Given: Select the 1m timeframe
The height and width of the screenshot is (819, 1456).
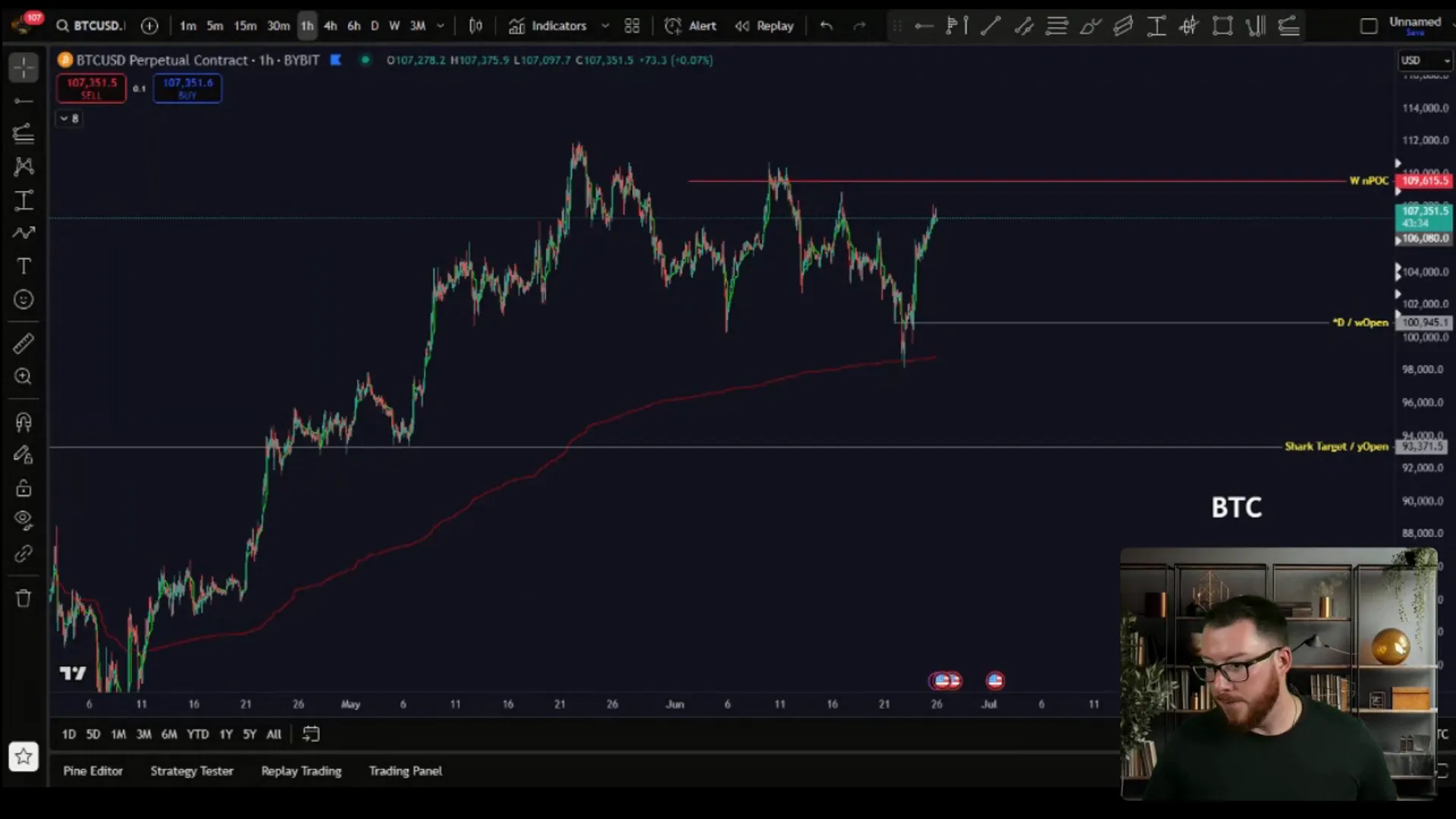Looking at the screenshot, I should point(188,26).
